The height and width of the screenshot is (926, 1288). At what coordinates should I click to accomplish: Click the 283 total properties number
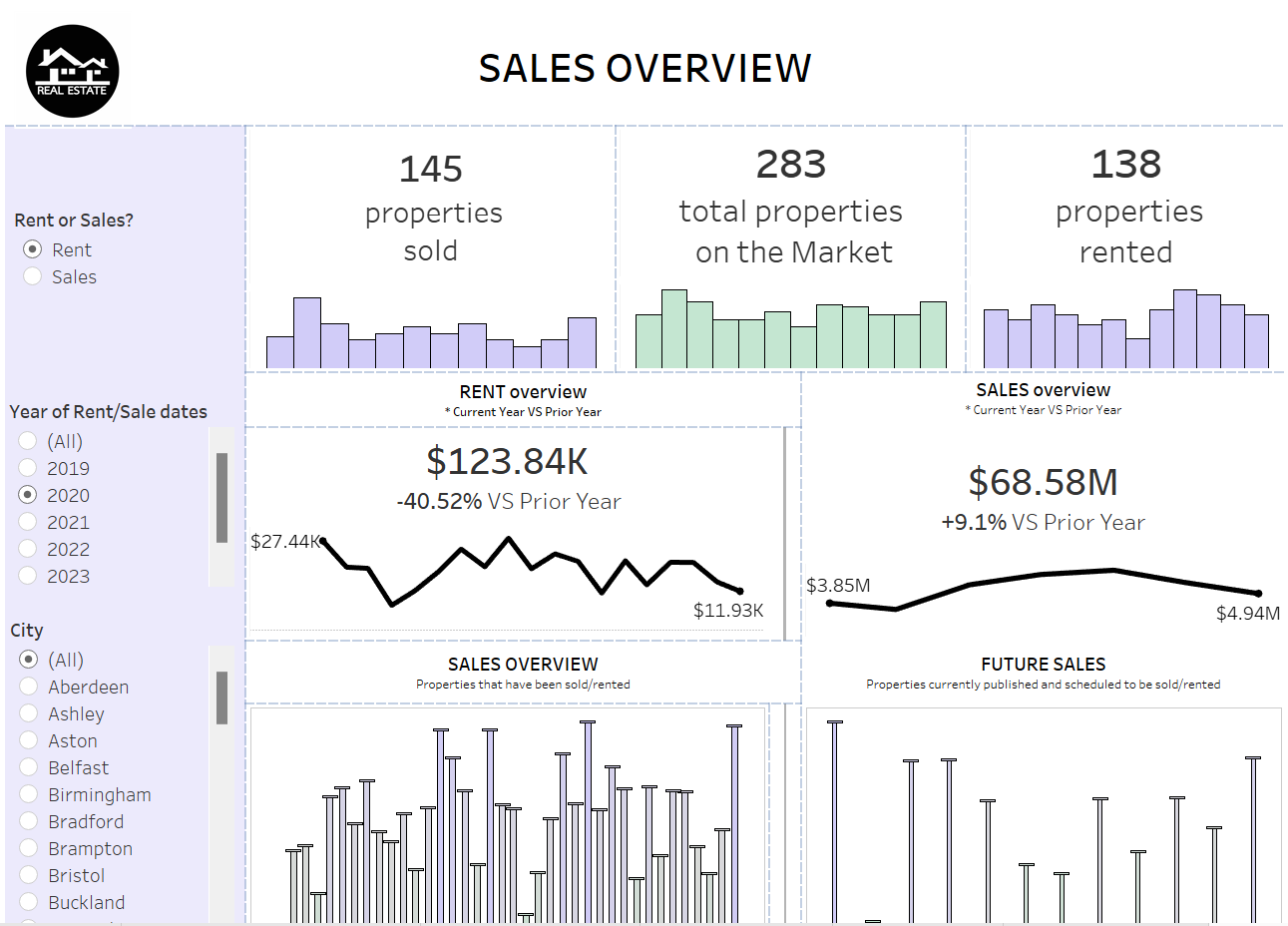pos(790,165)
